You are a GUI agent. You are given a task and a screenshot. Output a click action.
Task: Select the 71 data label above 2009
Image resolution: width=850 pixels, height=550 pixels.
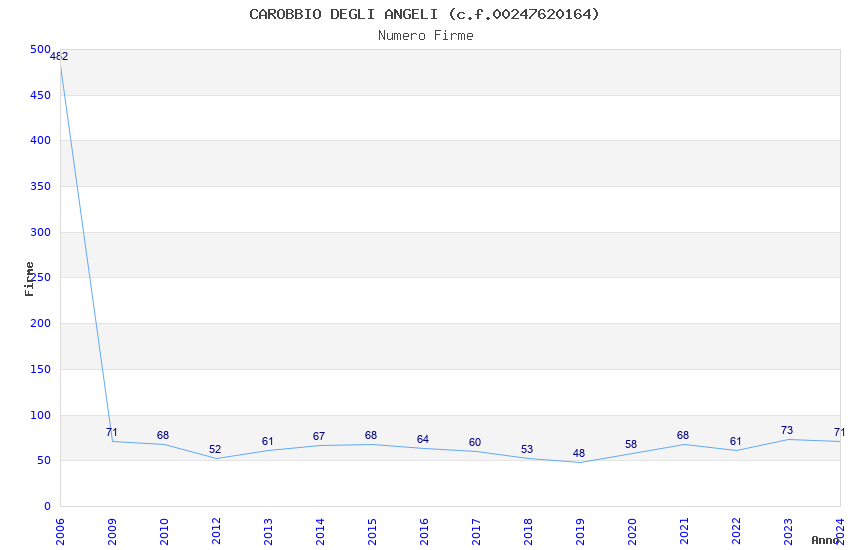click(x=112, y=432)
